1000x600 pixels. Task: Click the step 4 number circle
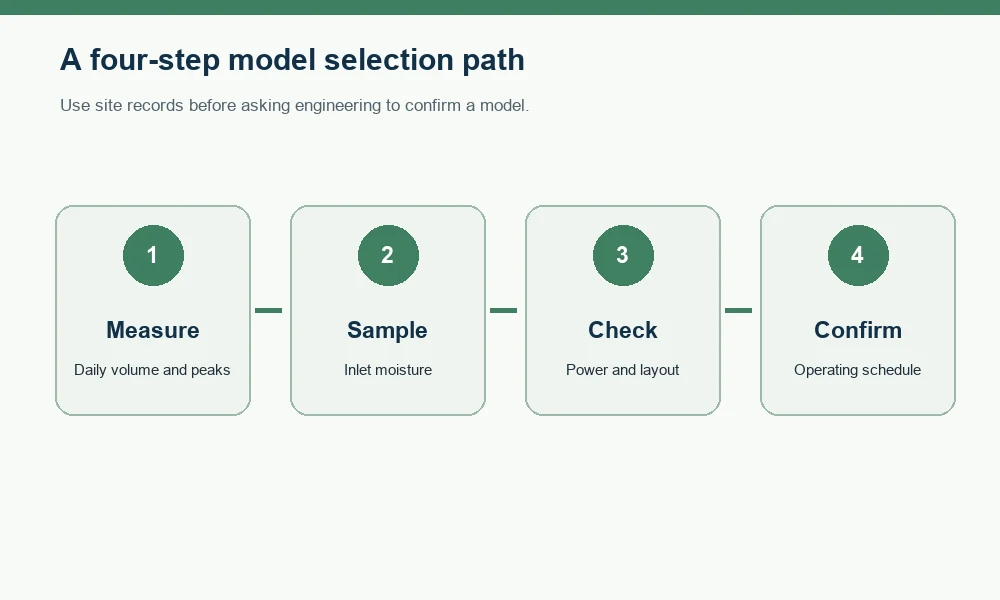click(x=858, y=255)
